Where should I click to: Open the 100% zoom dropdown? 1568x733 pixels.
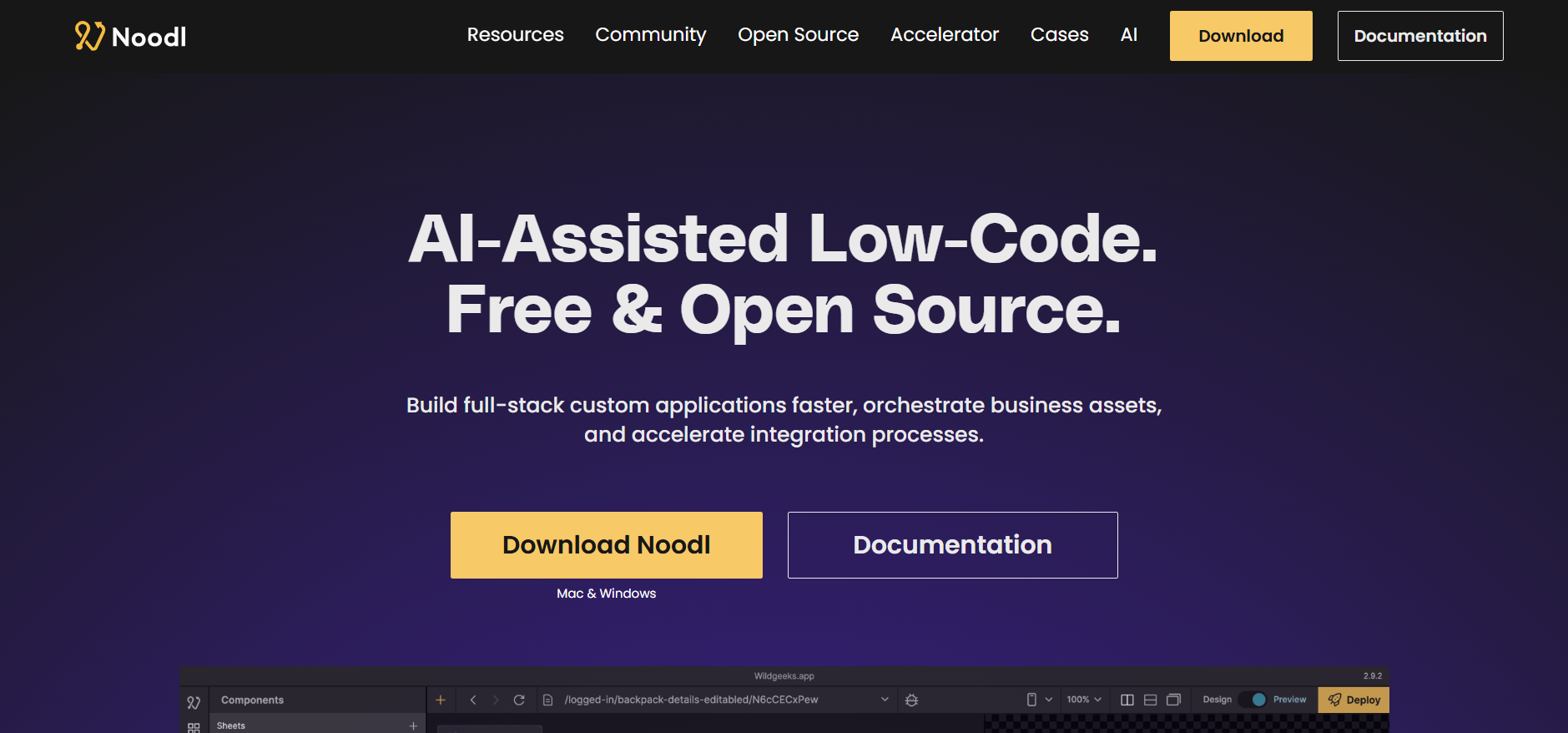point(1084,700)
